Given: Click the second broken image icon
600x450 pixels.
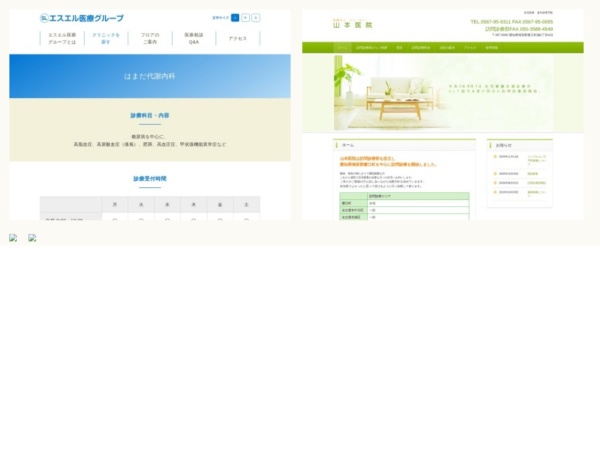Looking at the screenshot, I should pyautogui.click(x=32, y=238).
